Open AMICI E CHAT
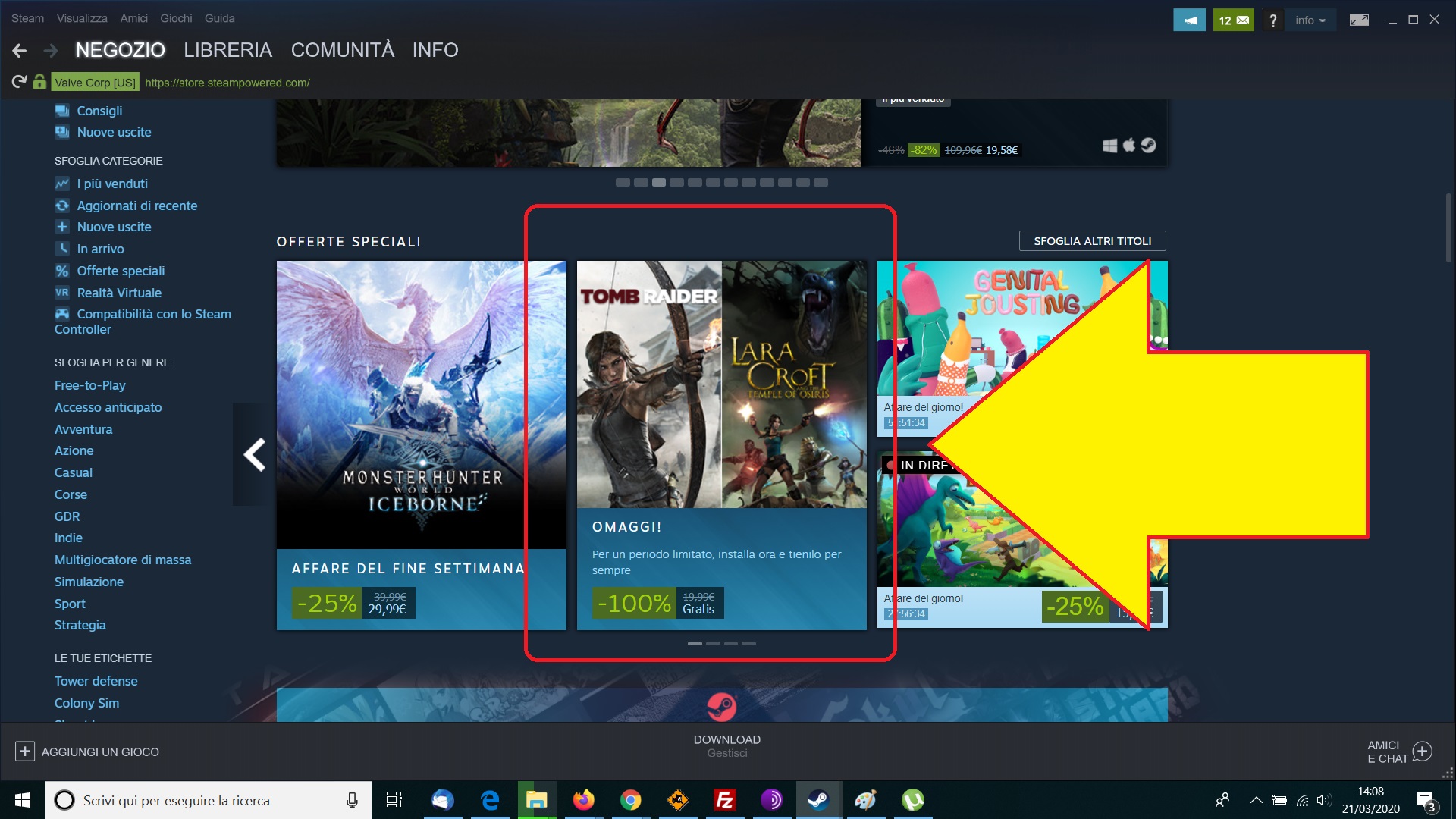 (x=1399, y=752)
